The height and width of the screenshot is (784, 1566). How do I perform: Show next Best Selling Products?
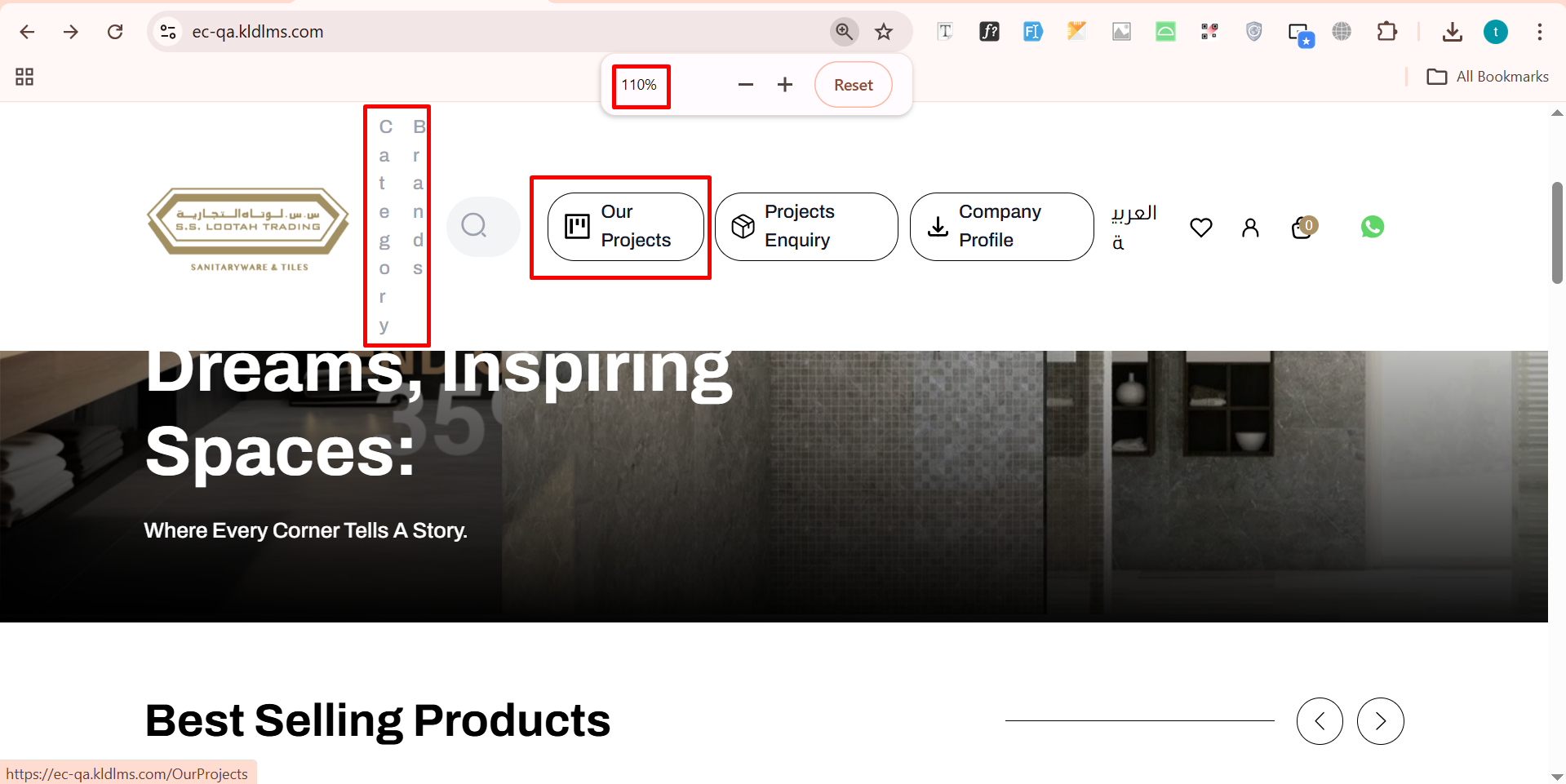pyautogui.click(x=1380, y=721)
